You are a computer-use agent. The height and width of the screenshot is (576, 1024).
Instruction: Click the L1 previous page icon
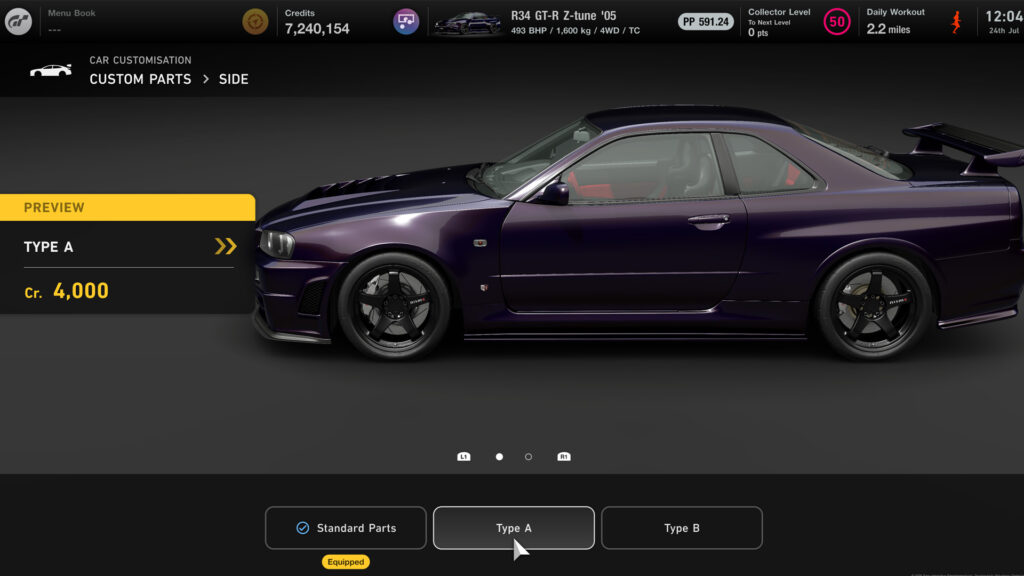point(464,456)
